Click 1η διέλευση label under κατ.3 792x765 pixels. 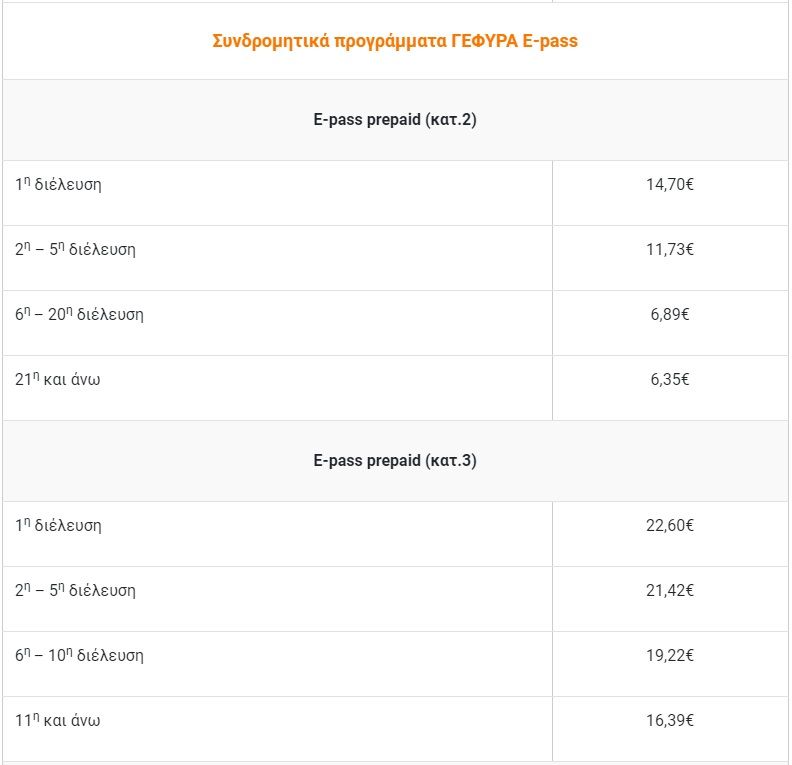(58, 526)
